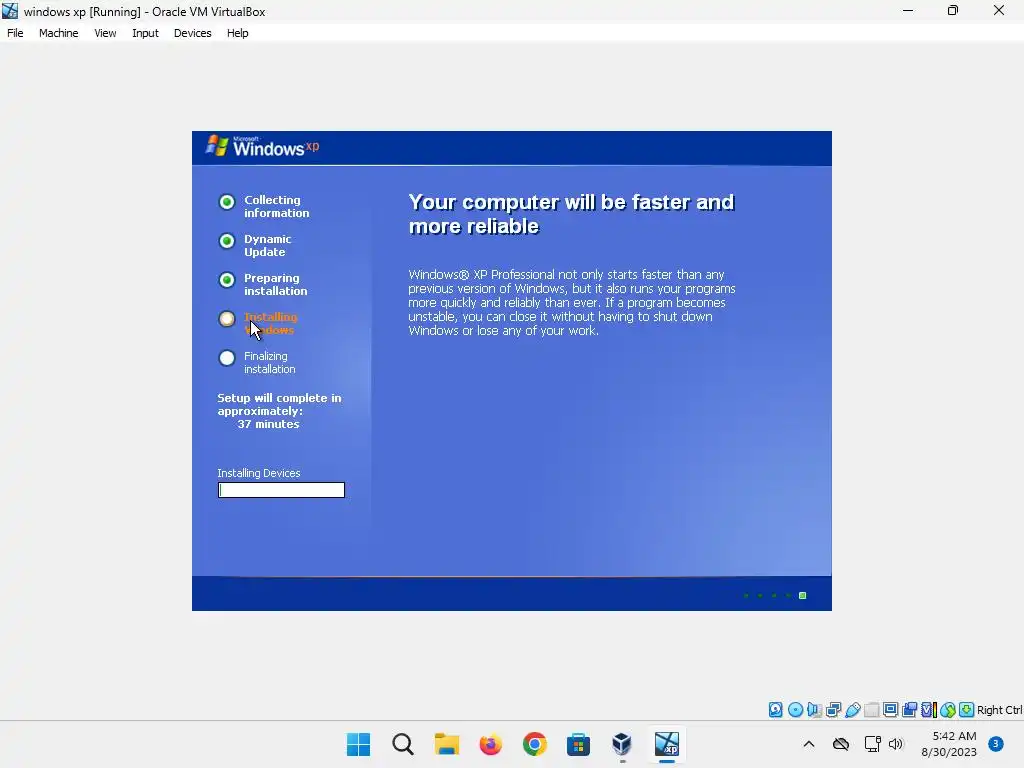Open taskbar Search
The width and height of the screenshot is (1024, 768).
(403, 744)
